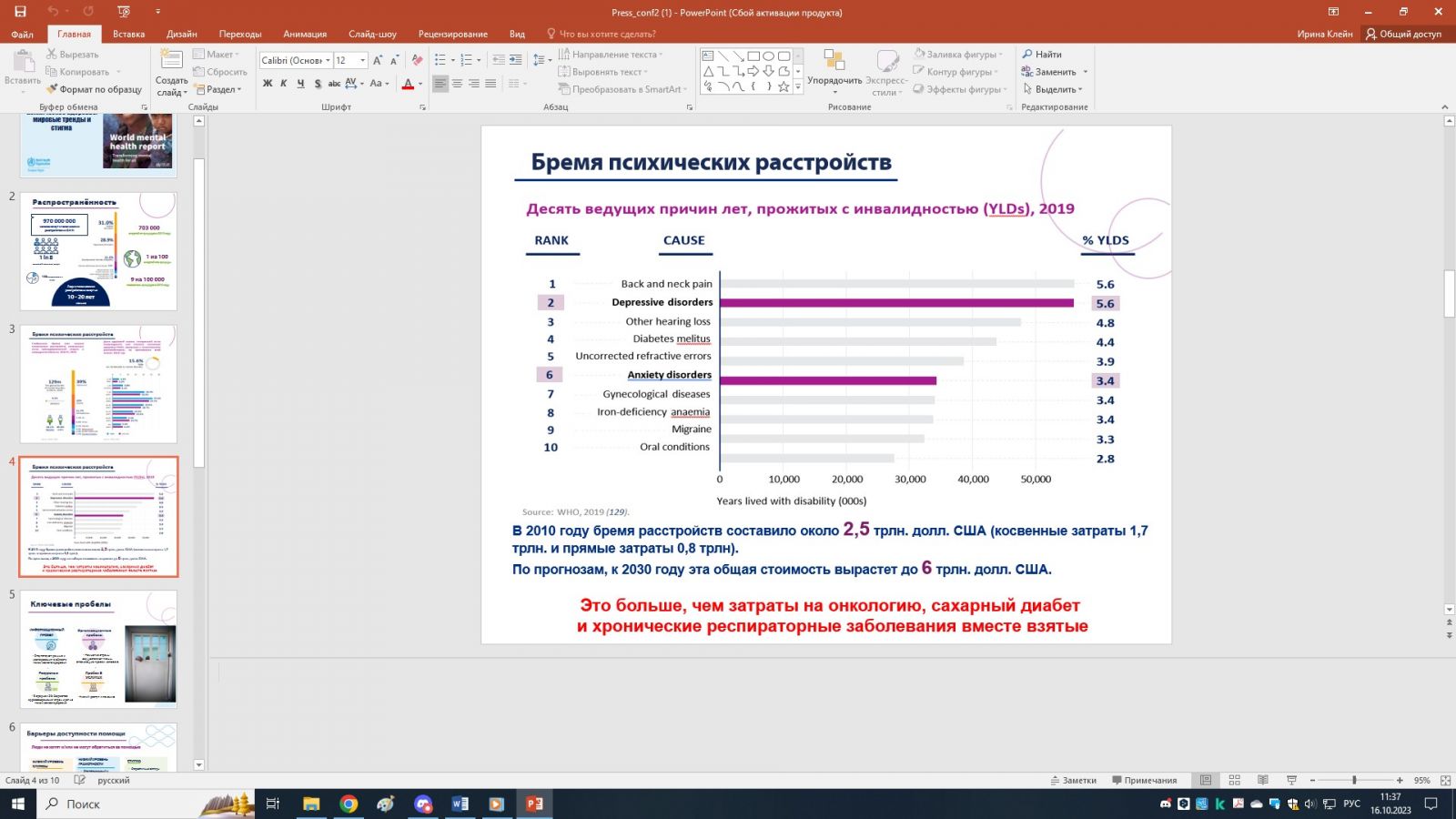Viewport: 1456px width, 819px height.
Task: Start slideshow from status bar icon
Action: pyautogui.click(x=1291, y=780)
